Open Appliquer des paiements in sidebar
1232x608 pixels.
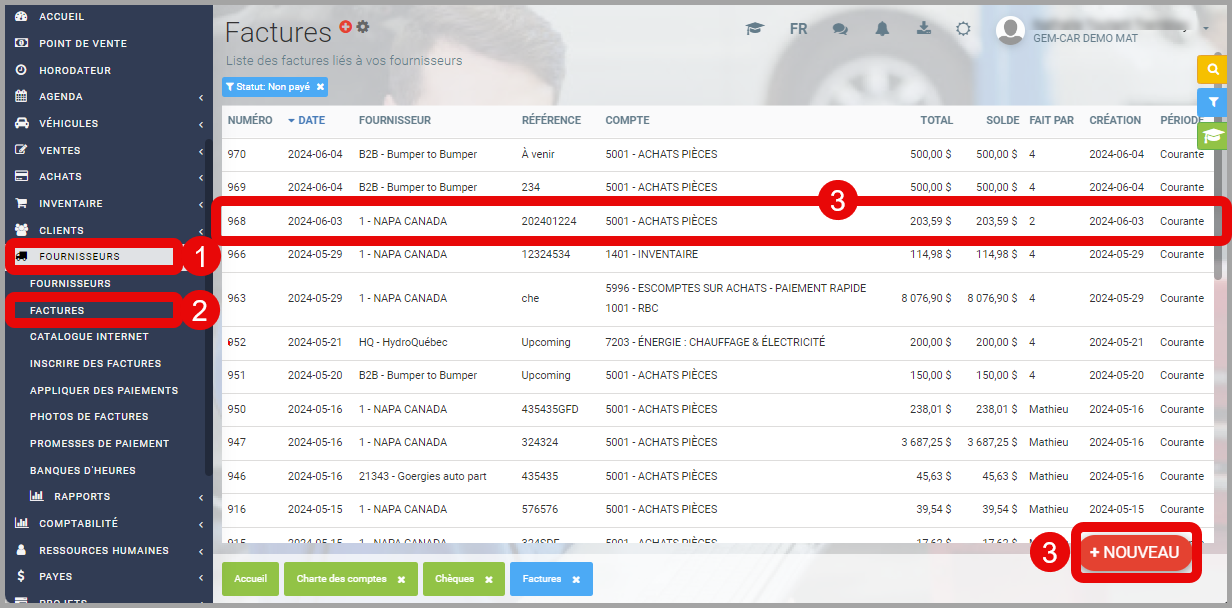(104, 390)
